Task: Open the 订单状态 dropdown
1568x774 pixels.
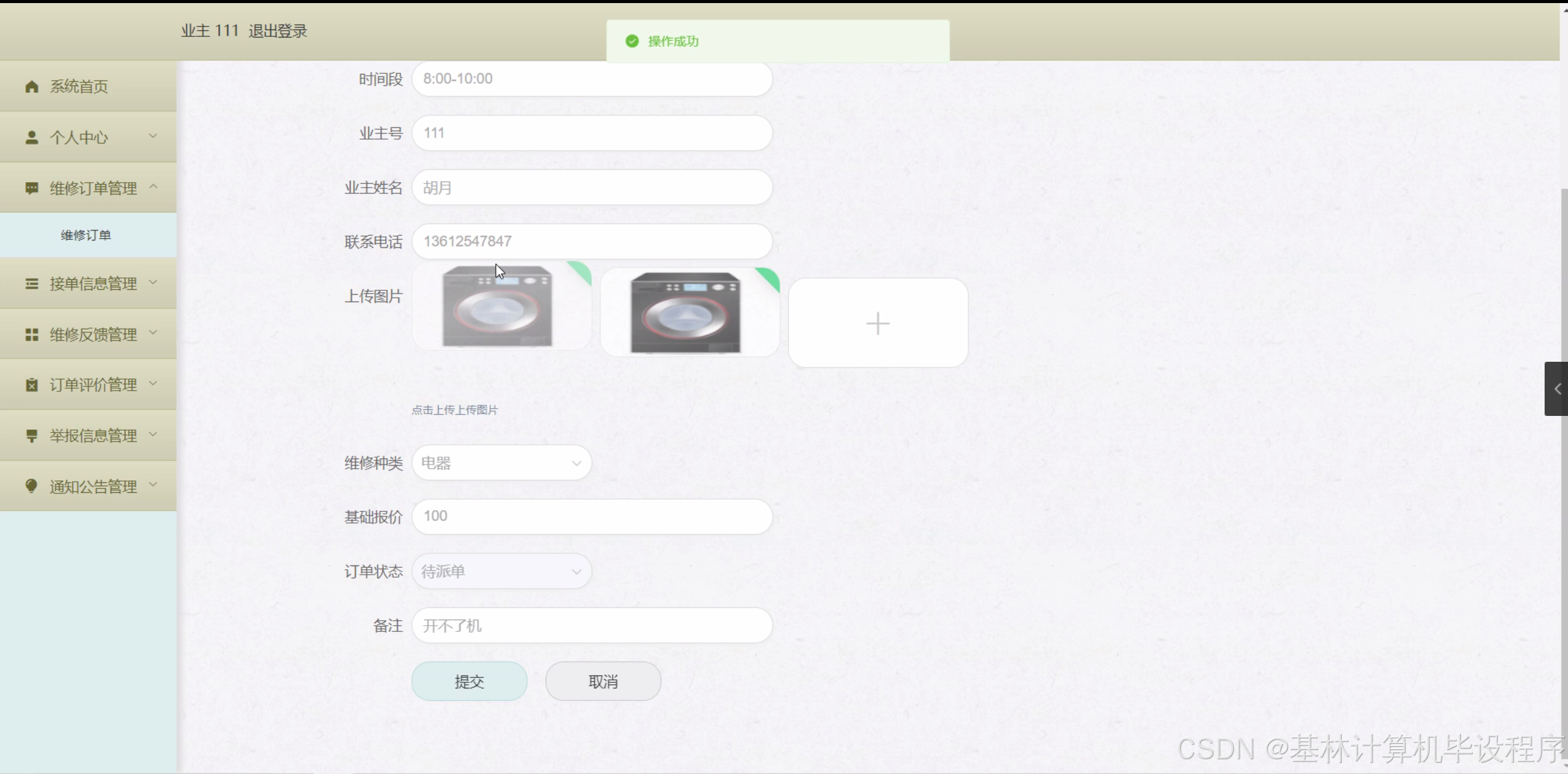Action: click(x=501, y=572)
